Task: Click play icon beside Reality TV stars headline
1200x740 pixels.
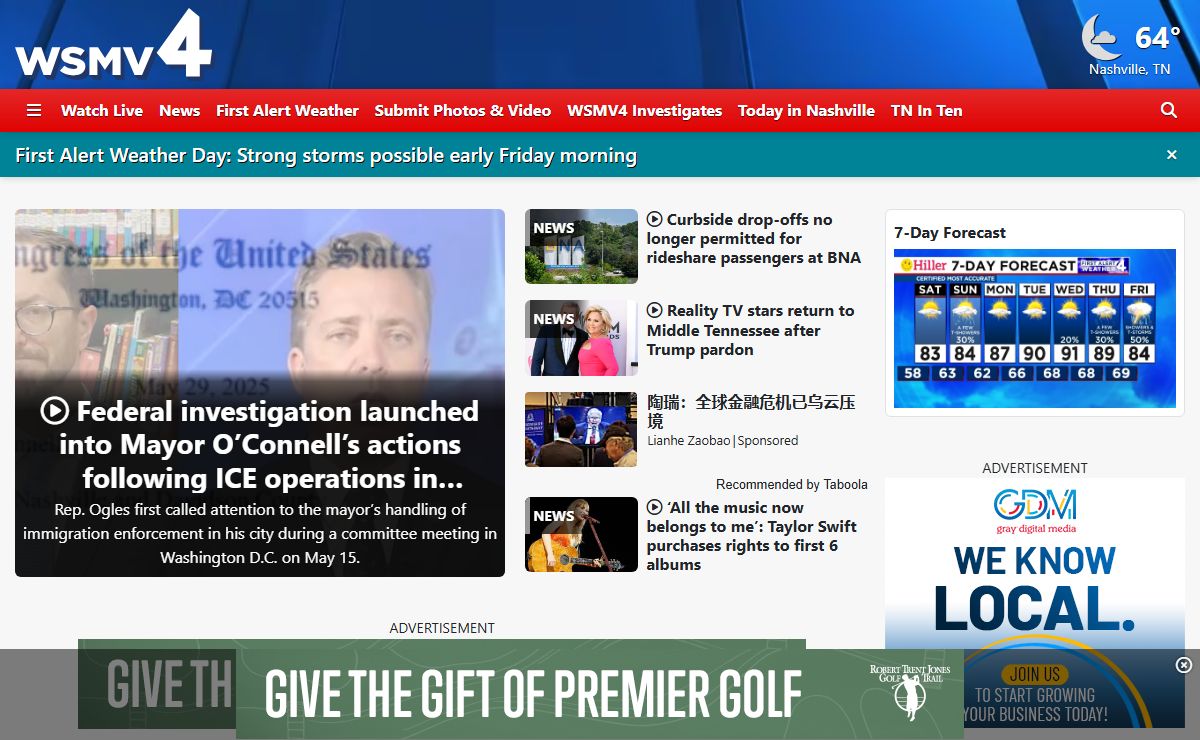Action: (x=655, y=310)
